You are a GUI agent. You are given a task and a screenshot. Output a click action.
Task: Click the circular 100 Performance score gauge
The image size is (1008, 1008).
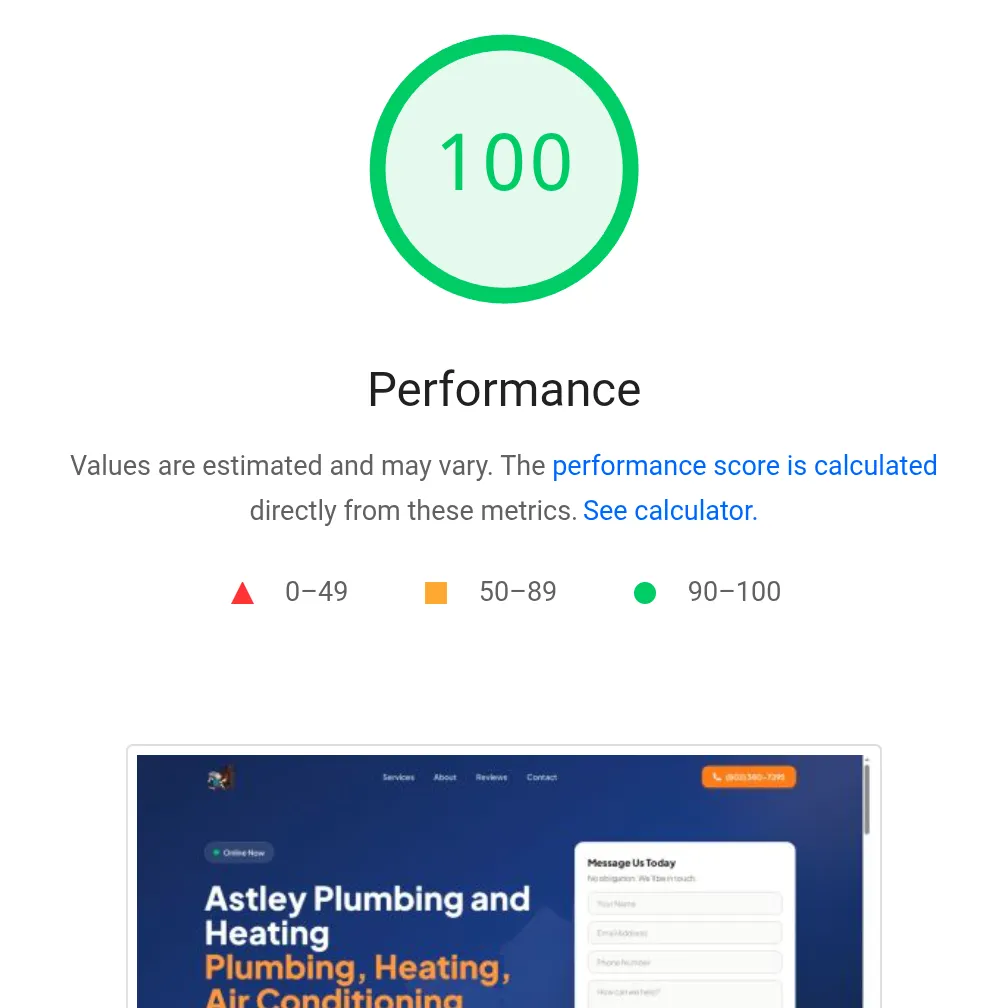pos(504,167)
